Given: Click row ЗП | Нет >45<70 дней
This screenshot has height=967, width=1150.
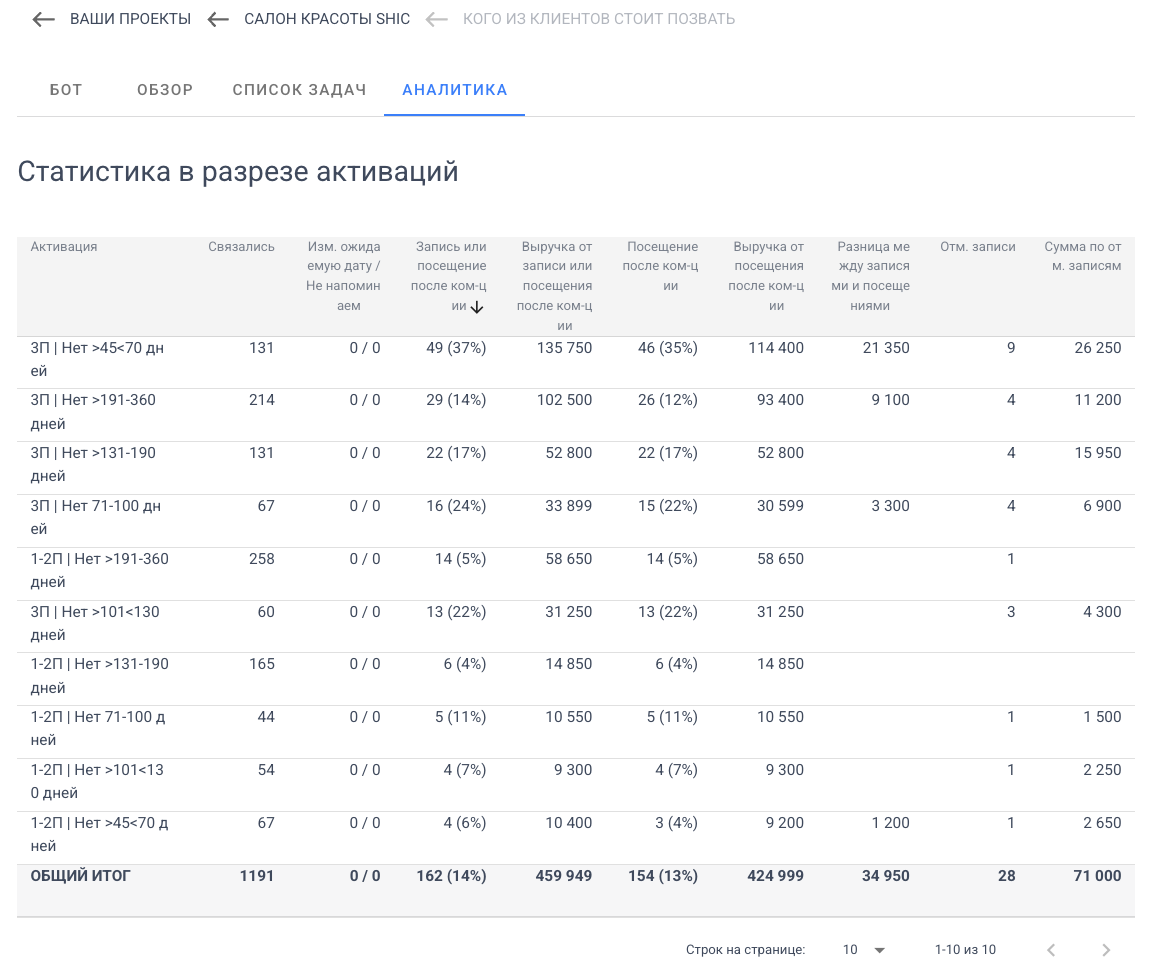Looking at the screenshot, I should [576, 362].
